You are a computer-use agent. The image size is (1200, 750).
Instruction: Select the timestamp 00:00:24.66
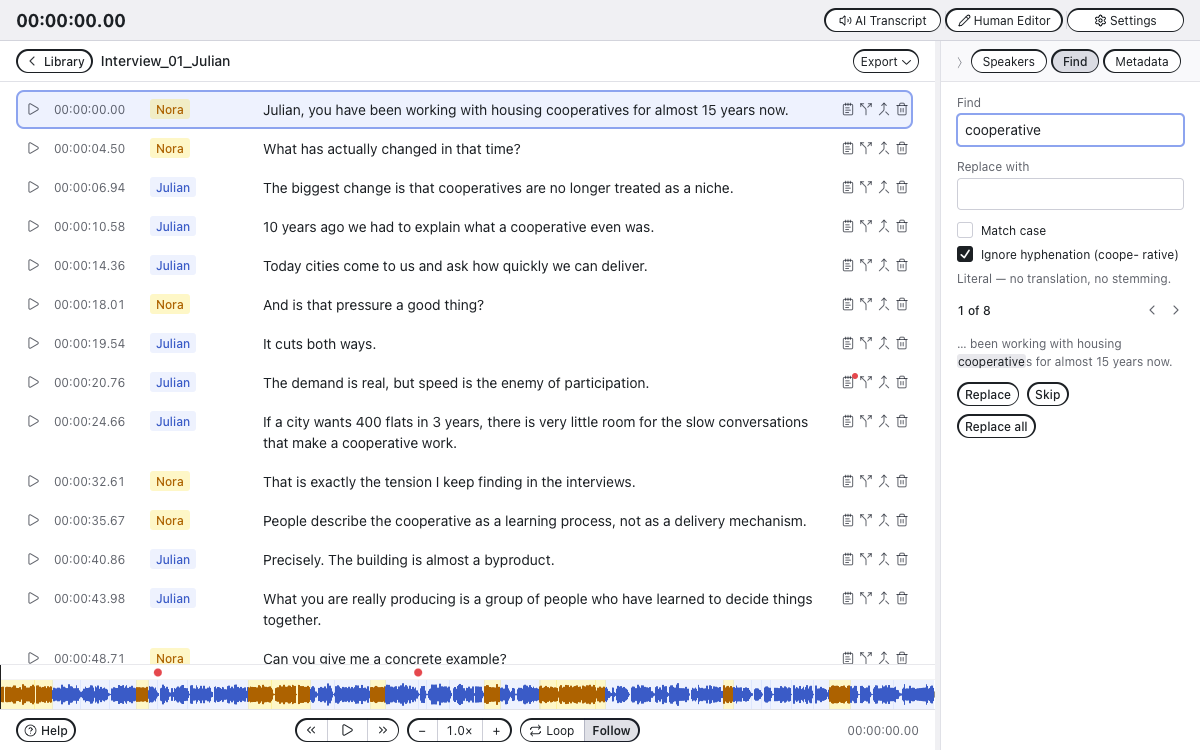[x=90, y=421]
